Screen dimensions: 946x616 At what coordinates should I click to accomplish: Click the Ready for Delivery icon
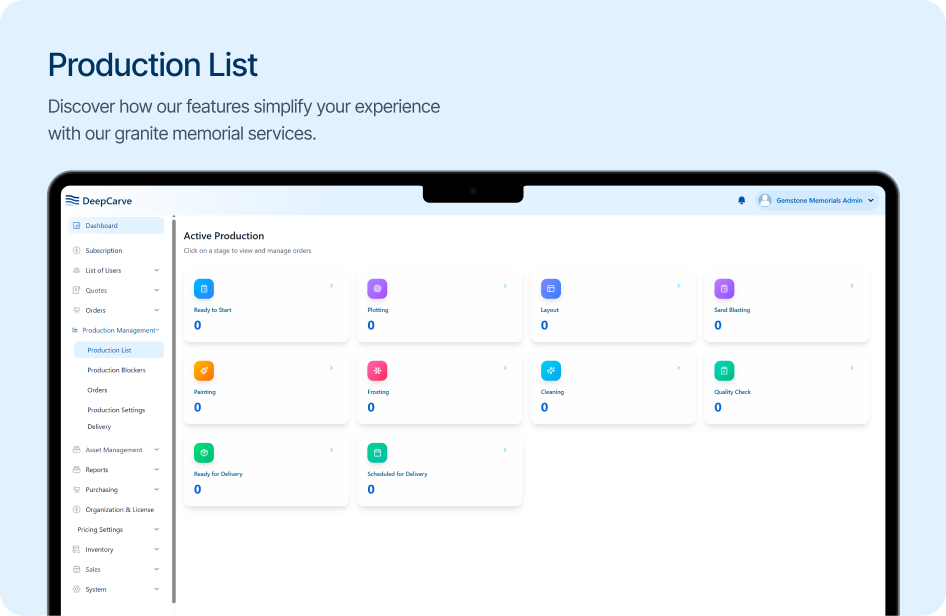(204, 453)
